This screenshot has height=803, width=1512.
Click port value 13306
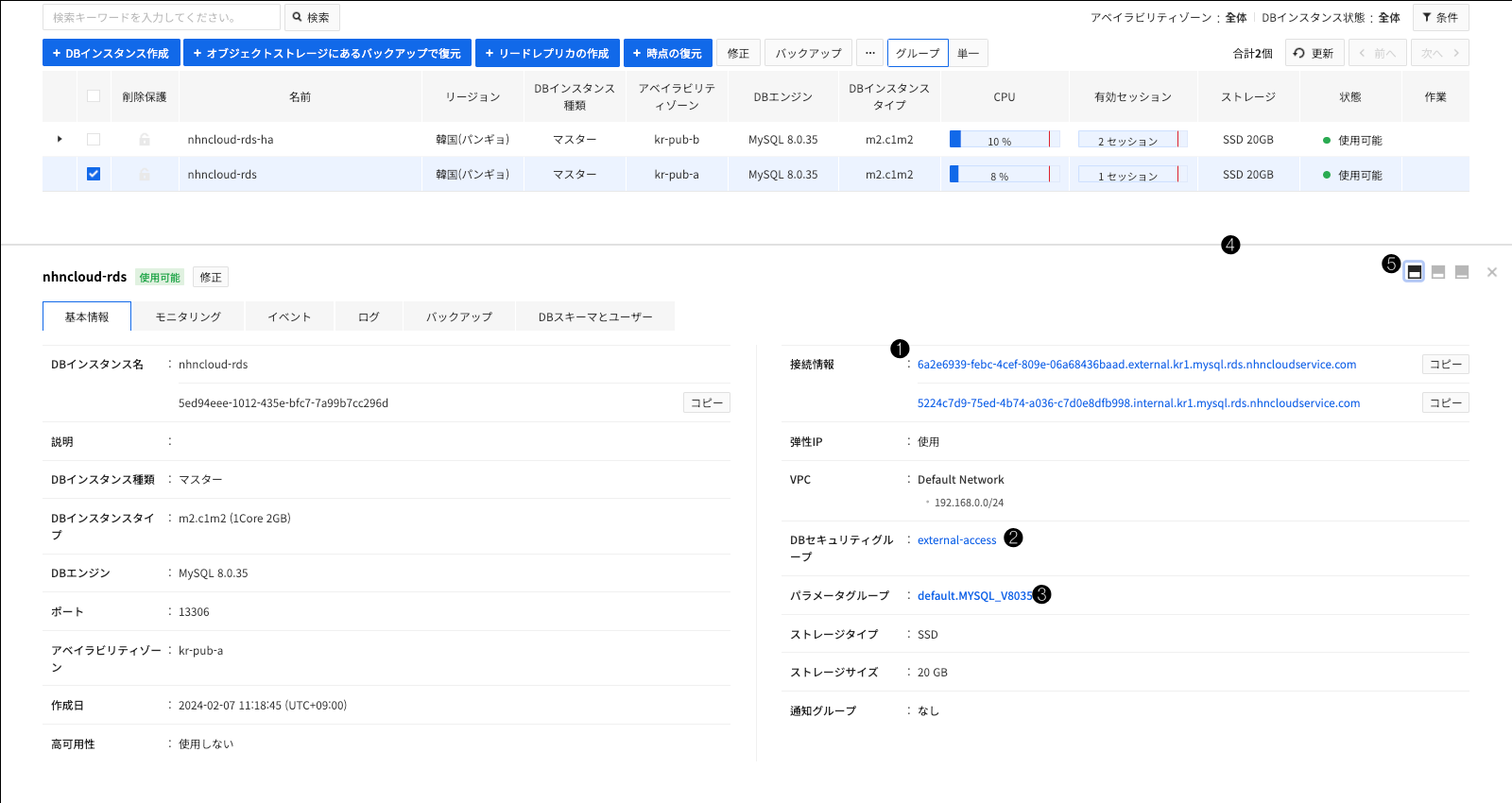(194, 612)
